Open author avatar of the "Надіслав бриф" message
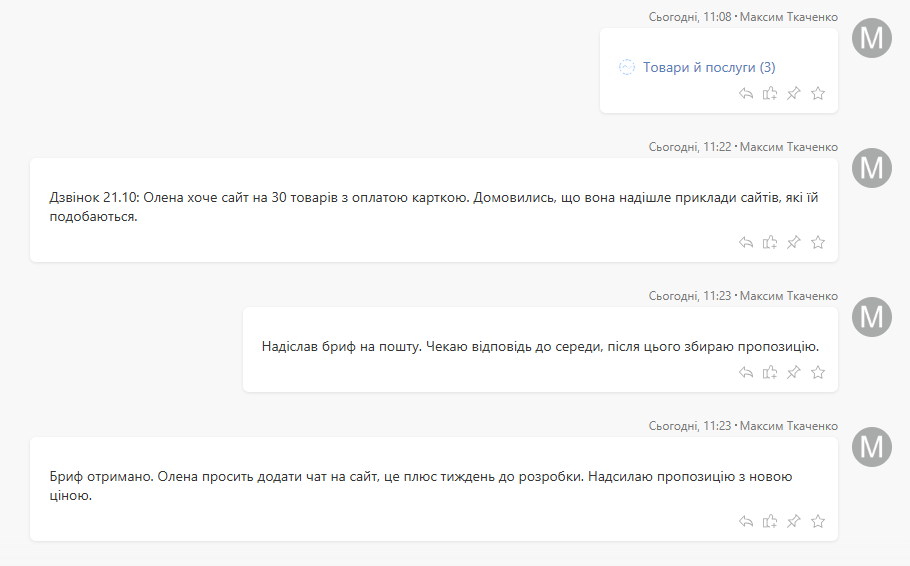910x566 pixels. tap(872, 318)
